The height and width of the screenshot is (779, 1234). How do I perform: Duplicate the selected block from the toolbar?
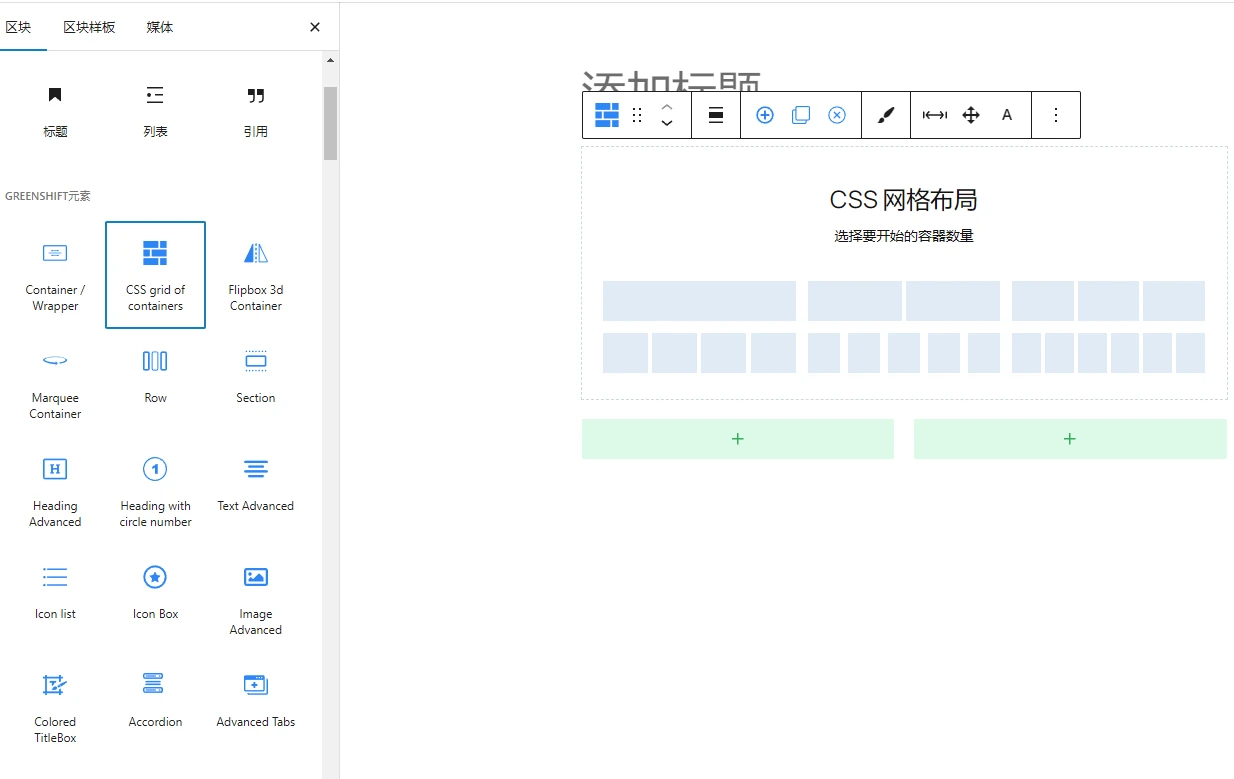click(x=800, y=115)
